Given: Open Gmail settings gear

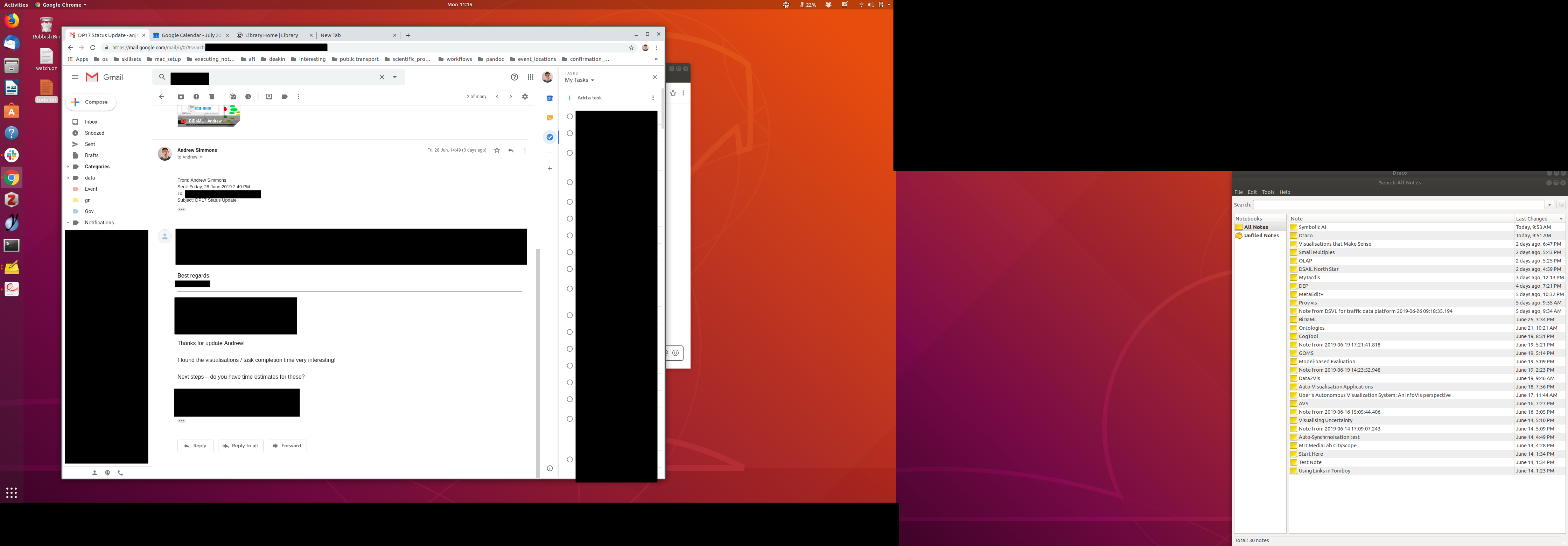Looking at the screenshot, I should [x=525, y=97].
